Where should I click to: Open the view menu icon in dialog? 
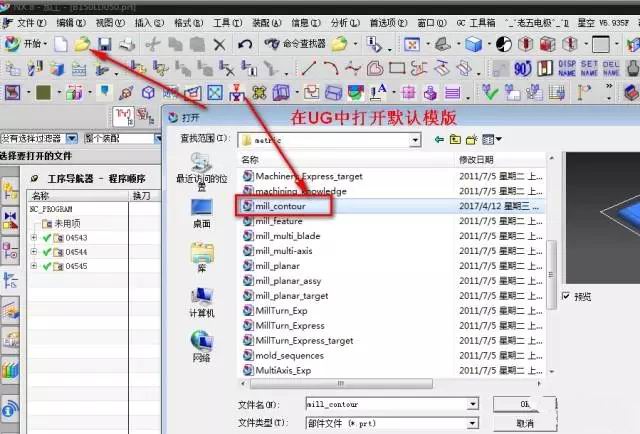tap(491, 140)
